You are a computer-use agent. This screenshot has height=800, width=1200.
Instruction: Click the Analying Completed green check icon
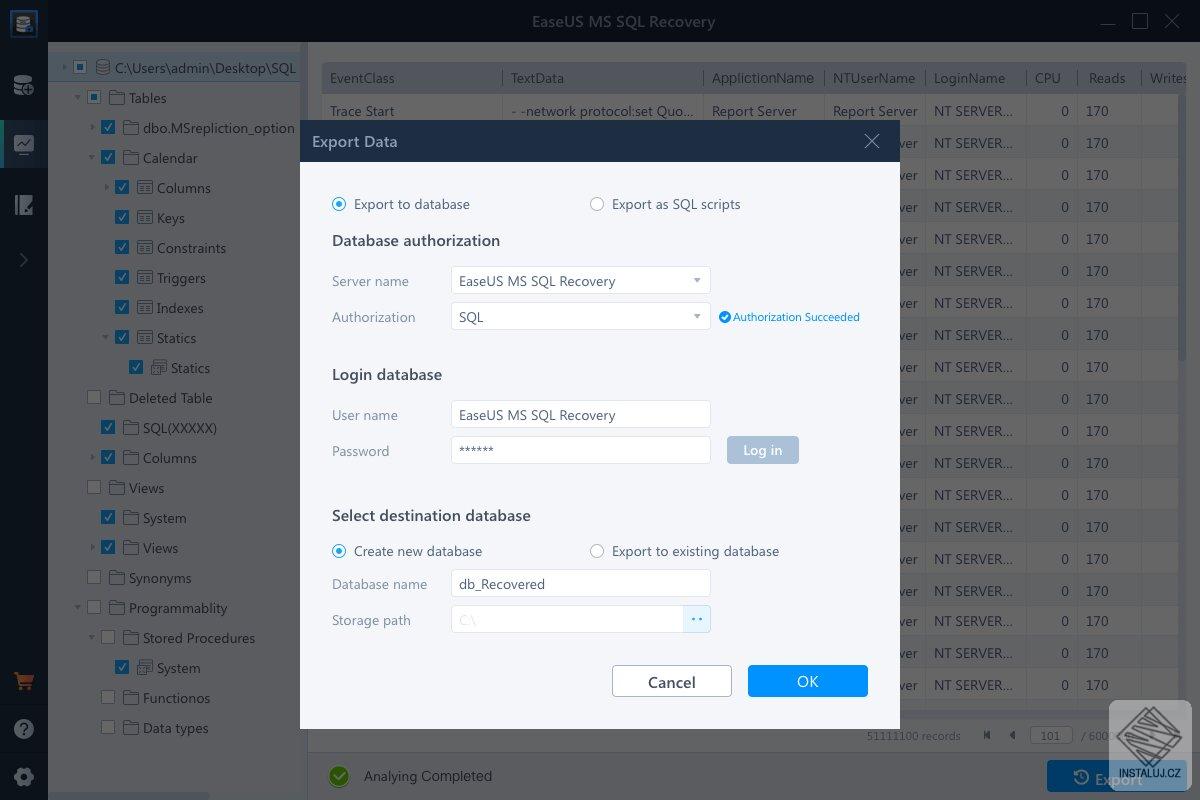[339, 776]
